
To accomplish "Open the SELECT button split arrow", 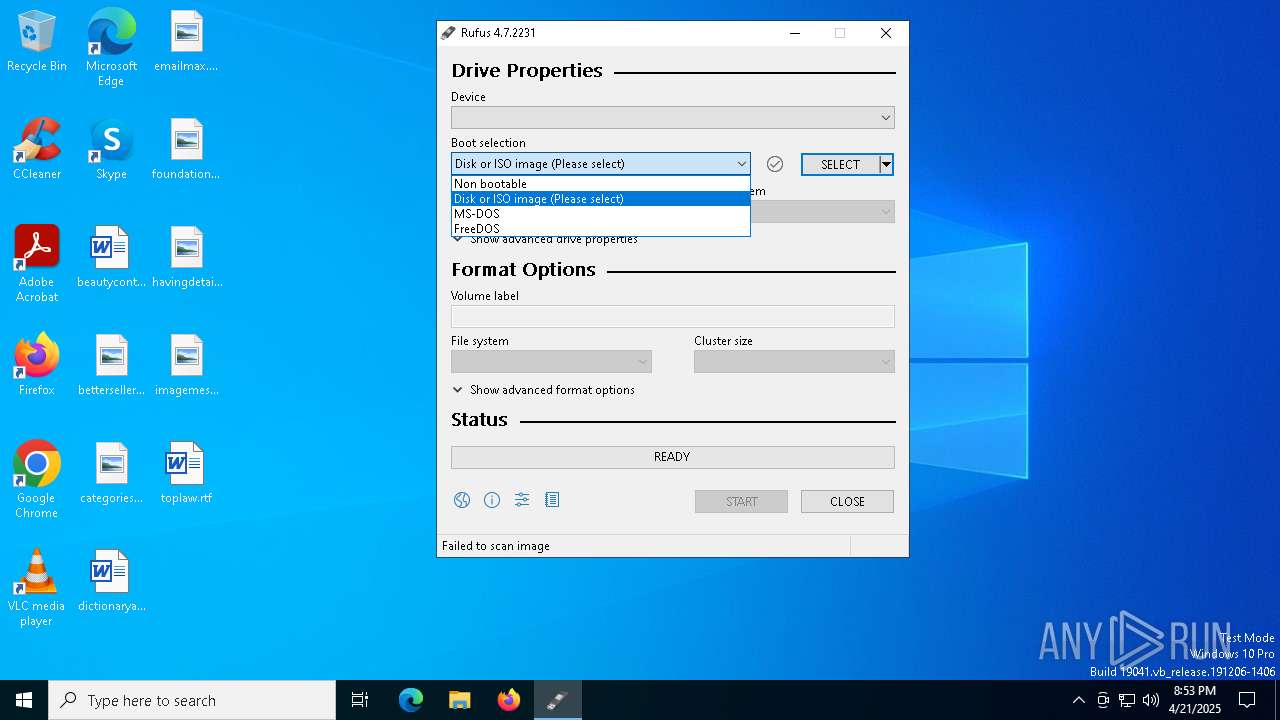I will click(x=886, y=164).
